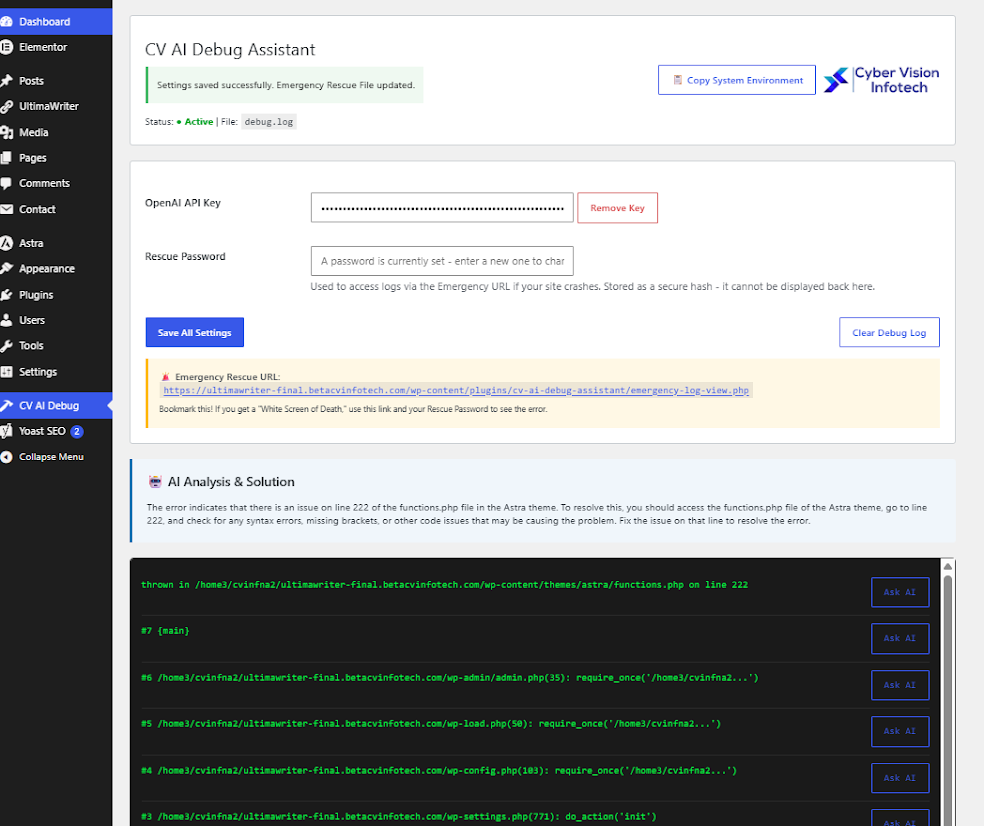Open the UltimaWriter menu

56,107
